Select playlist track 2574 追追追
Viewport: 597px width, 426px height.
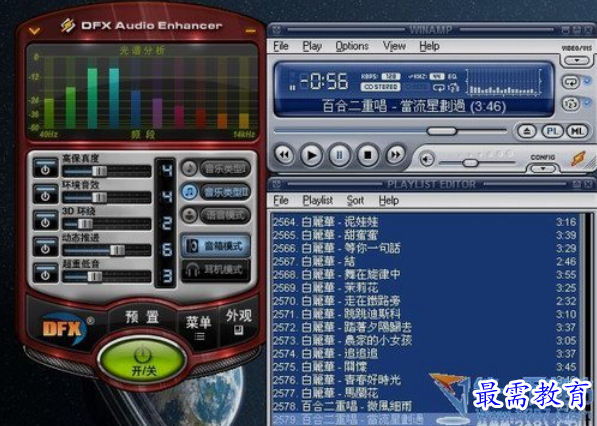tap(425, 354)
